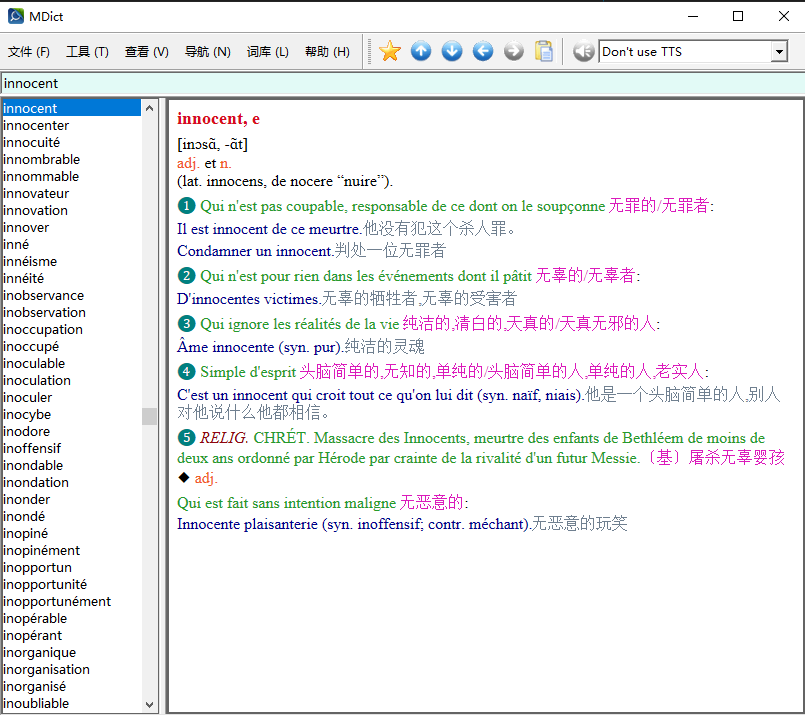Open the 词库 (L) menu
805x715 pixels.
[x=267, y=52]
